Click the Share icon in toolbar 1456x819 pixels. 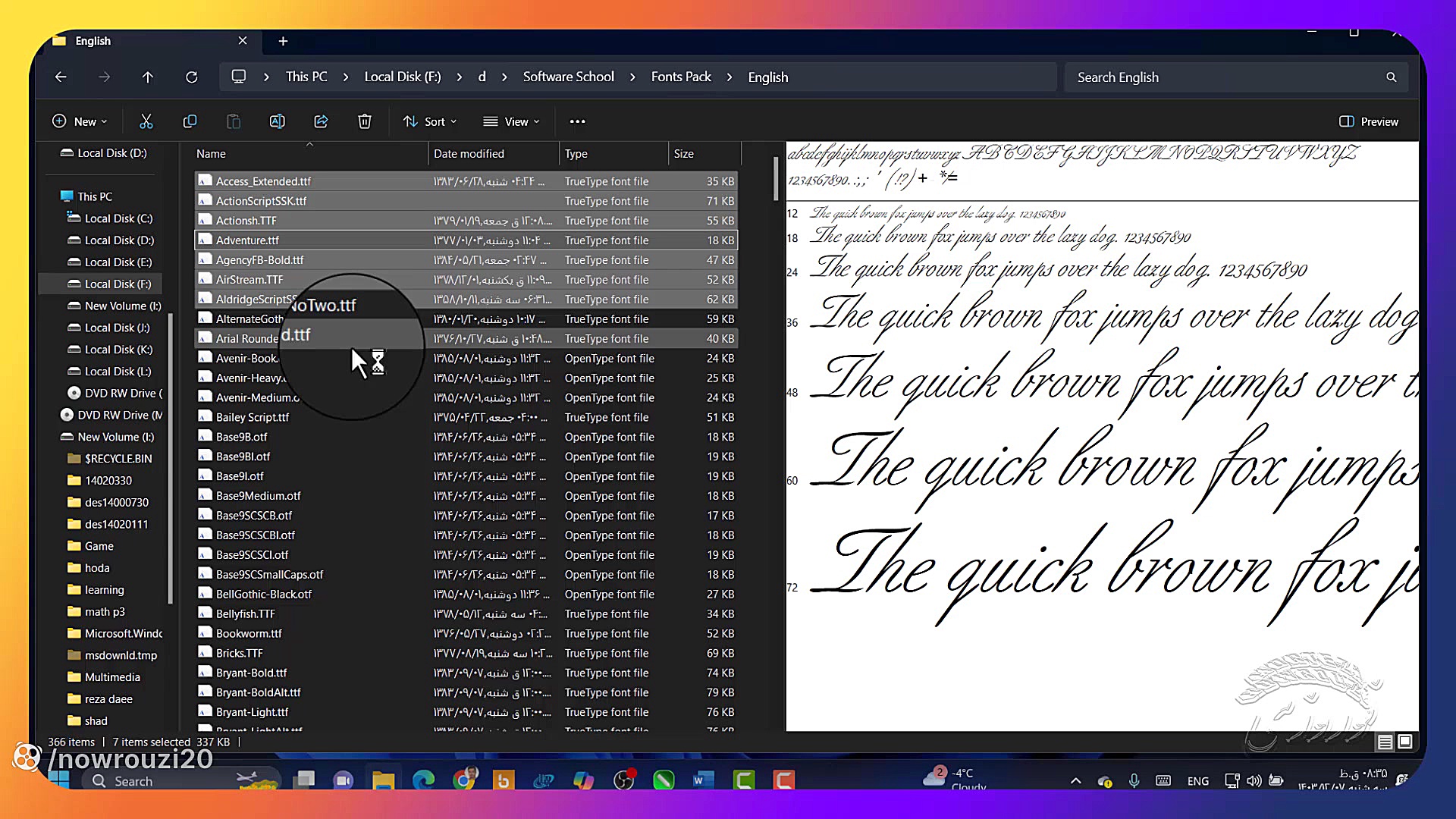(321, 121)
